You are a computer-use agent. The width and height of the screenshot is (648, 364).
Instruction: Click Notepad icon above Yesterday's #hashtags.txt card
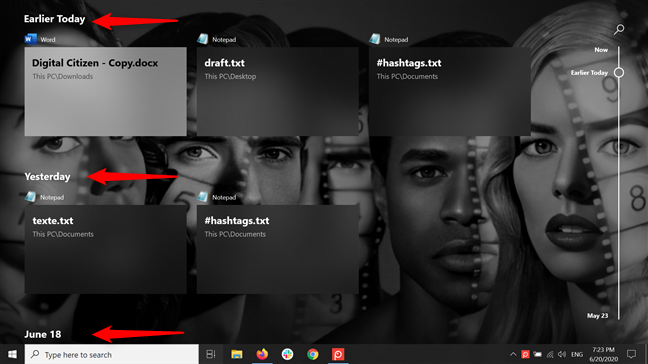202,197
